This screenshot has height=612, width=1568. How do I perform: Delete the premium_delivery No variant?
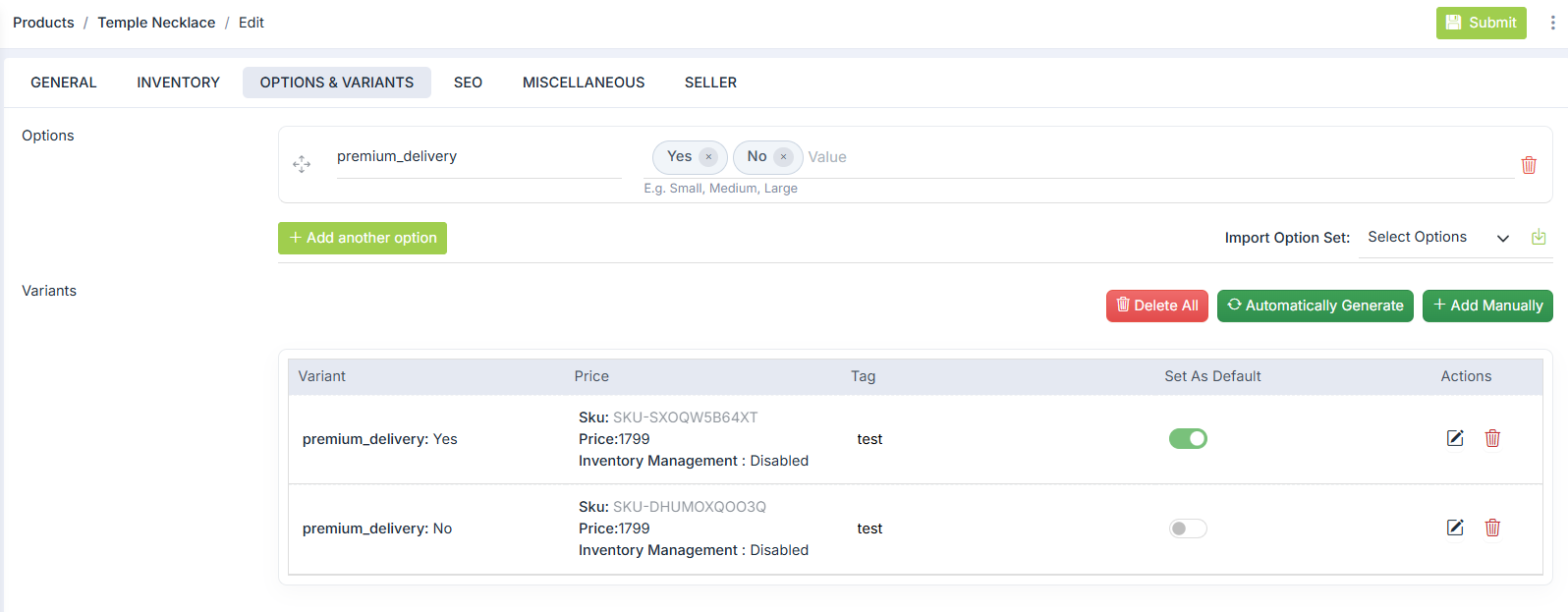1492,528
